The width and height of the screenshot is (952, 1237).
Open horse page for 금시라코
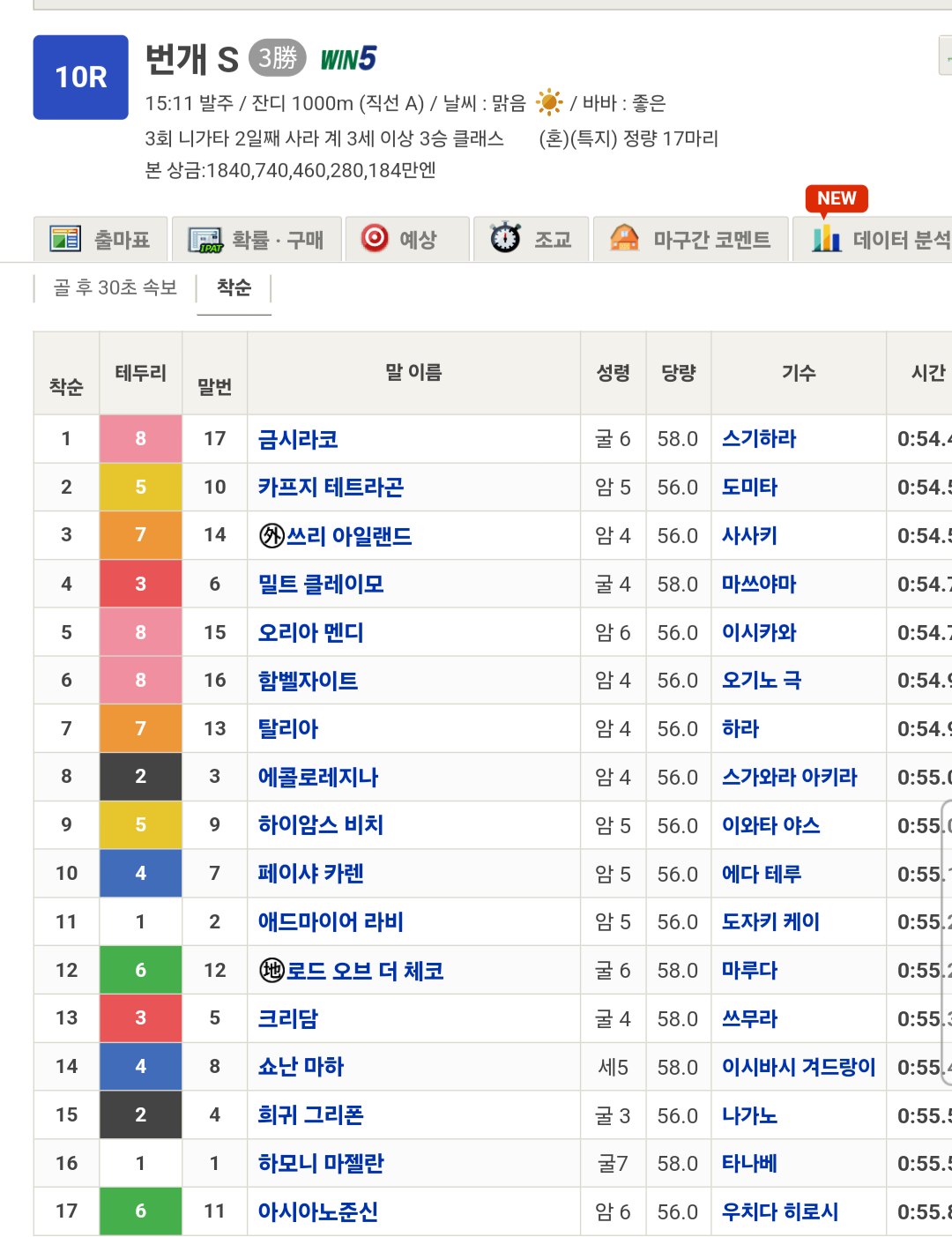click(298, 439)
